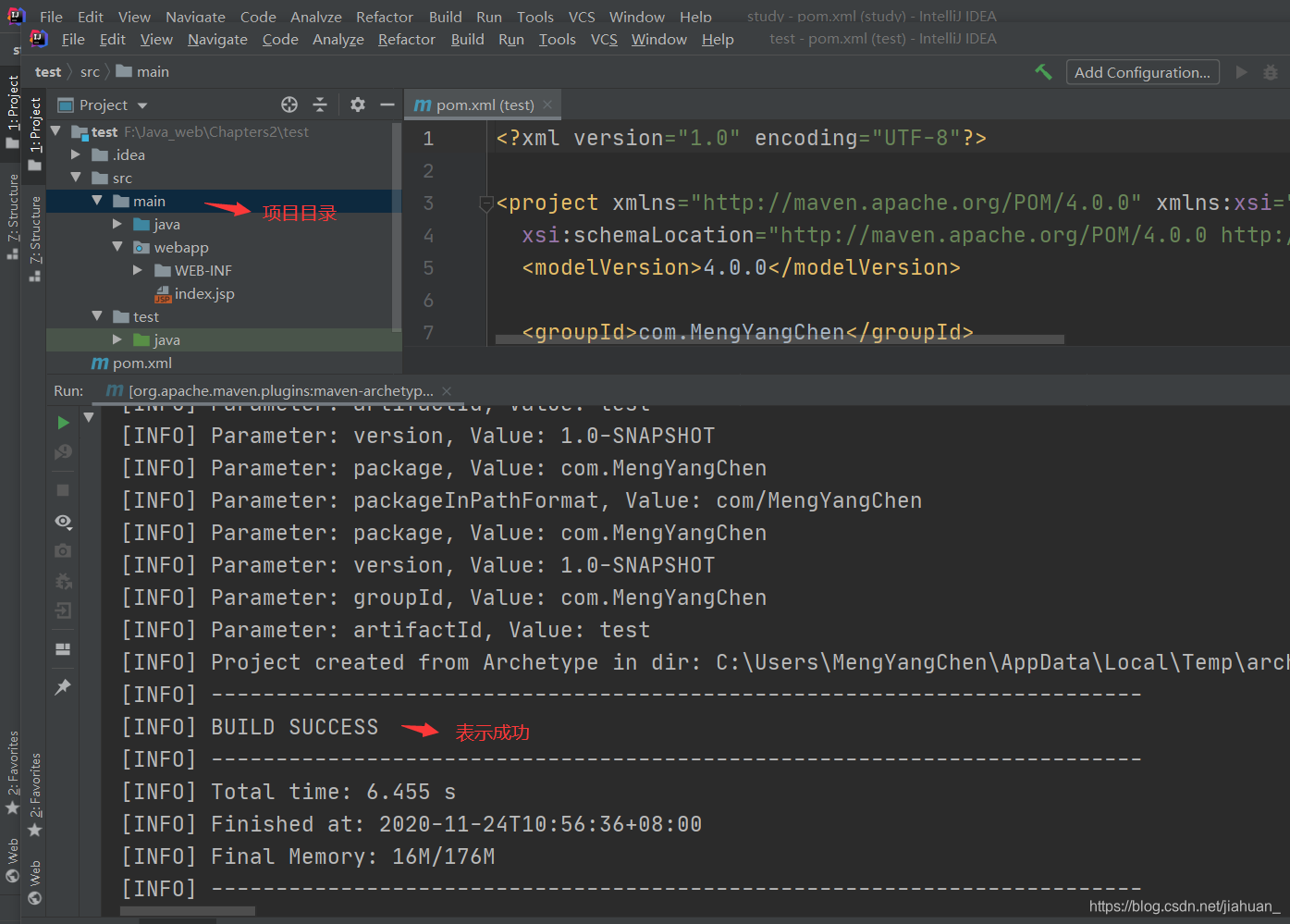Select the pom.xml (test) editor tab
This screenshot has width=1290, height=924.
(485, 105)
